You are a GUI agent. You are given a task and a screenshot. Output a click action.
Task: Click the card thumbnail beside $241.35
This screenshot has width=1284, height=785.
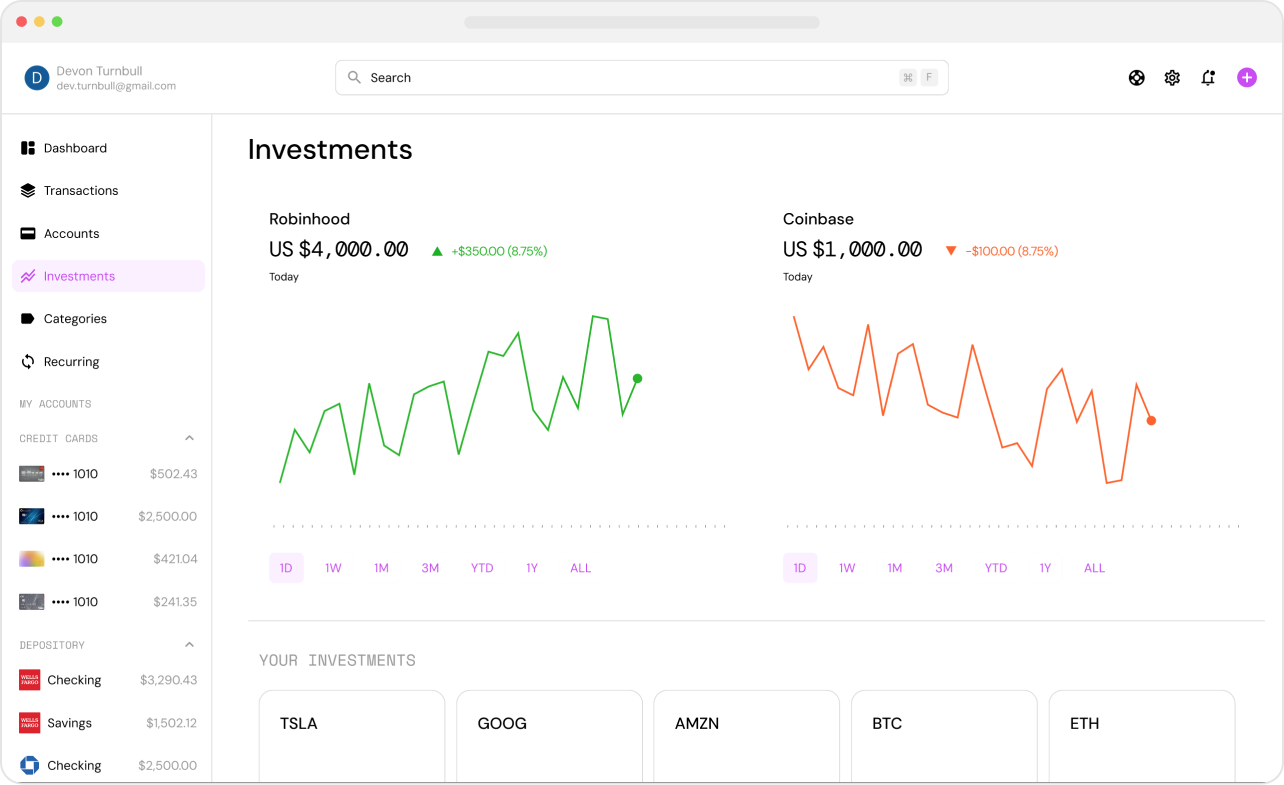point(32,602)
